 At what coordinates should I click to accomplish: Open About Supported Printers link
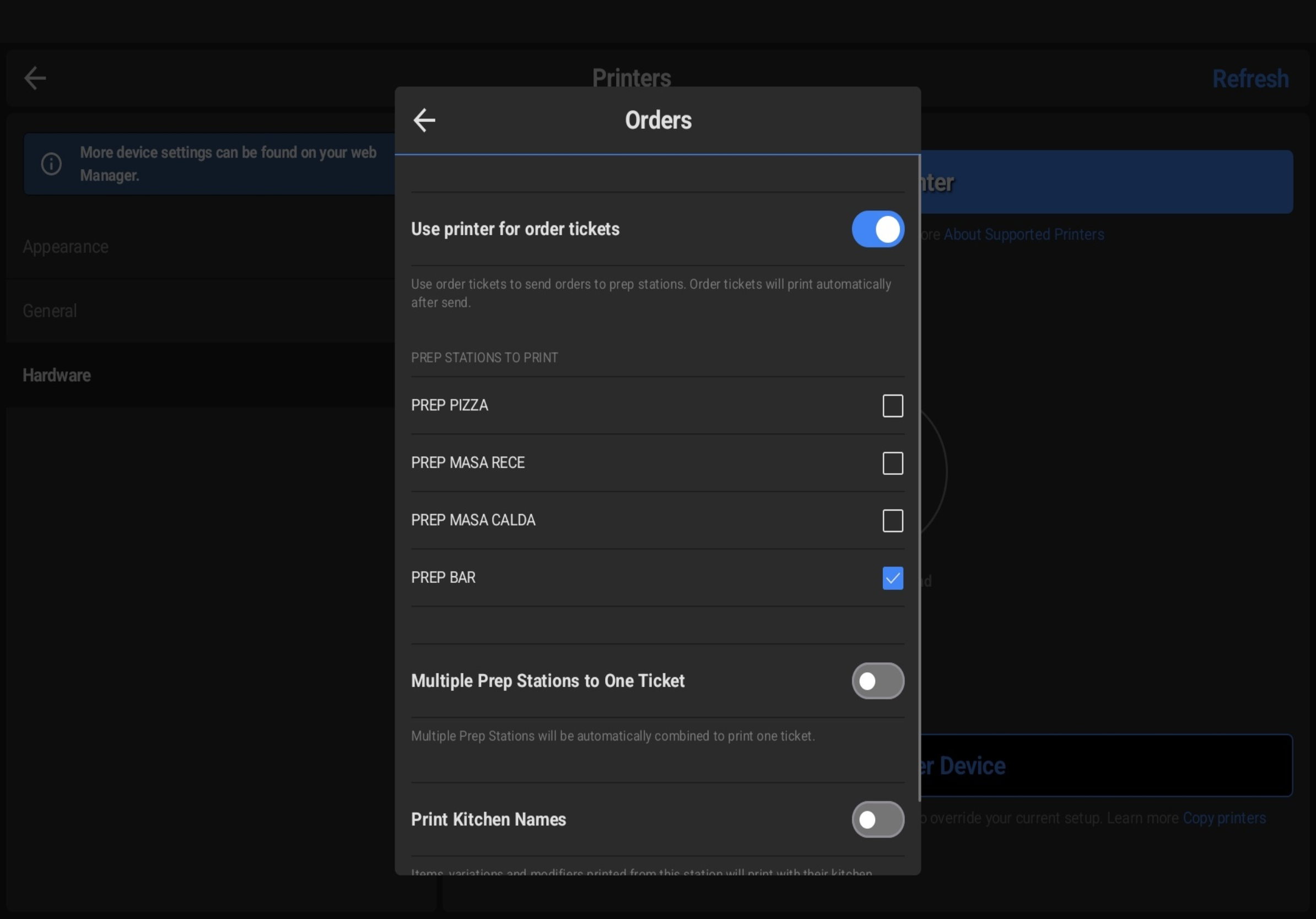click(1024, 234)
